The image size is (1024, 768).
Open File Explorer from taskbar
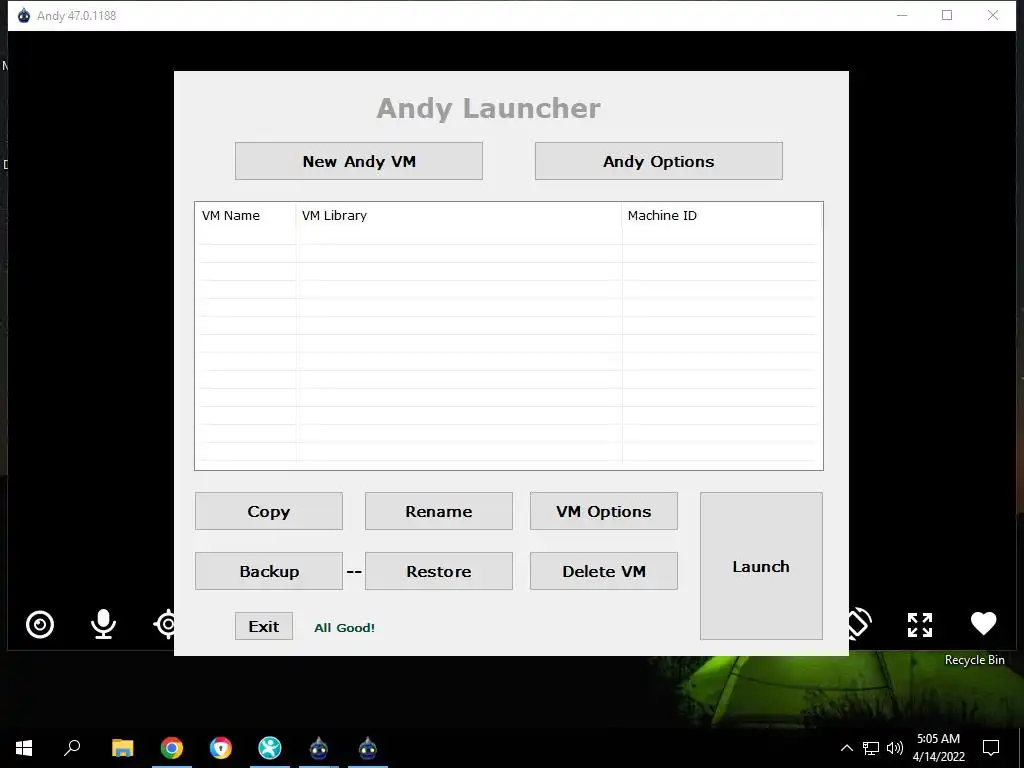(122, 748)
